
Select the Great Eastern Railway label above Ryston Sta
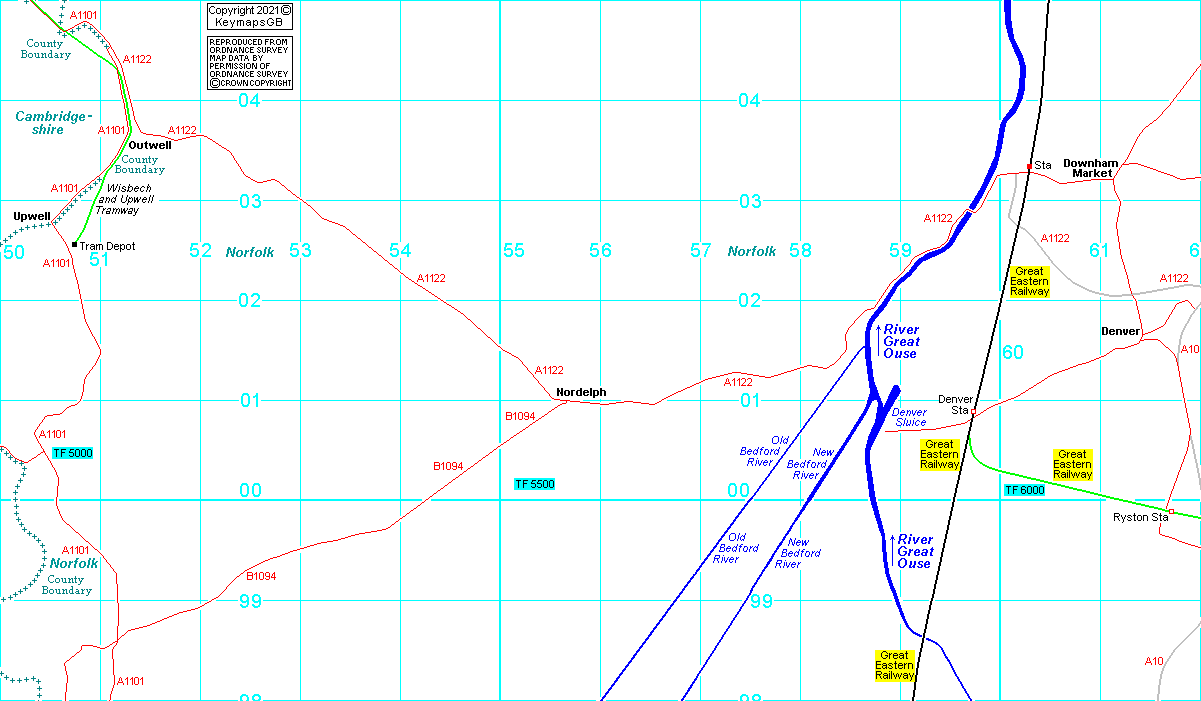(x=1072, y=465)
